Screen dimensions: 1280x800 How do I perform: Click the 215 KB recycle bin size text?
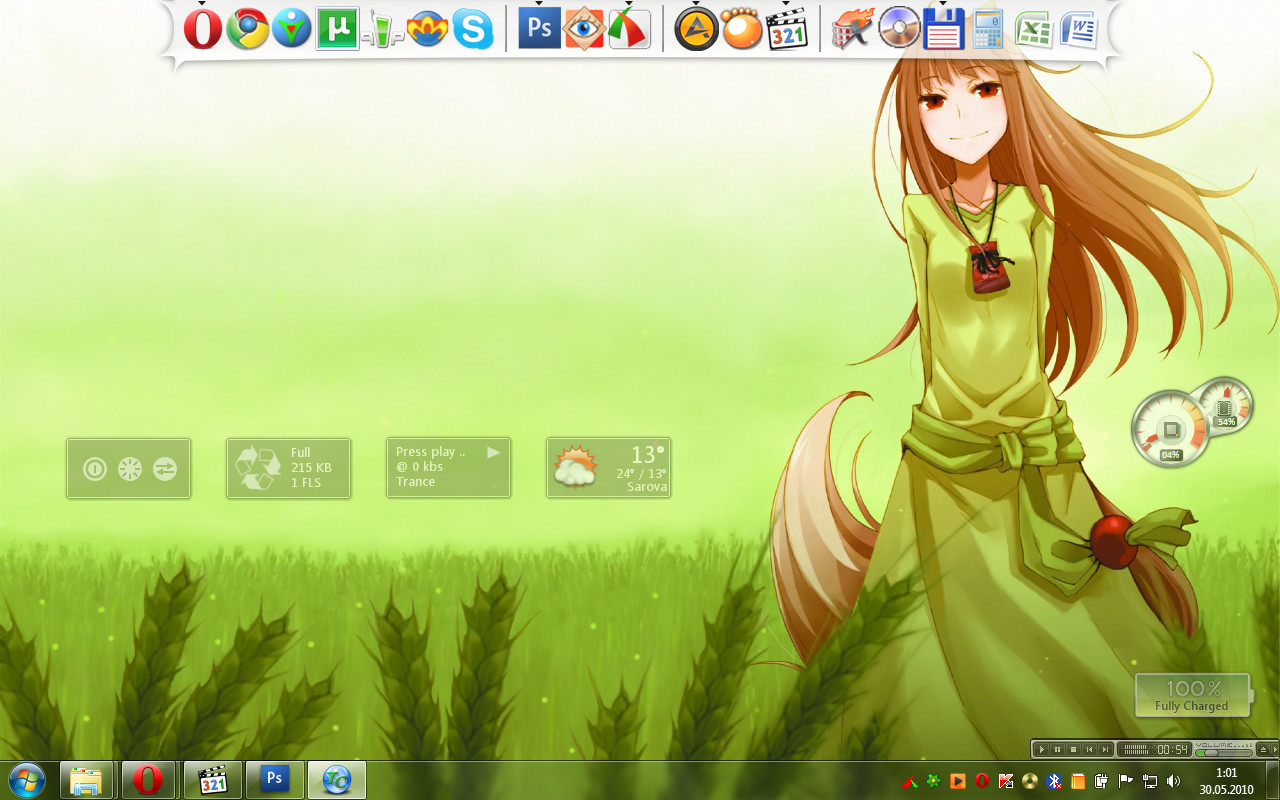(311, 467)
